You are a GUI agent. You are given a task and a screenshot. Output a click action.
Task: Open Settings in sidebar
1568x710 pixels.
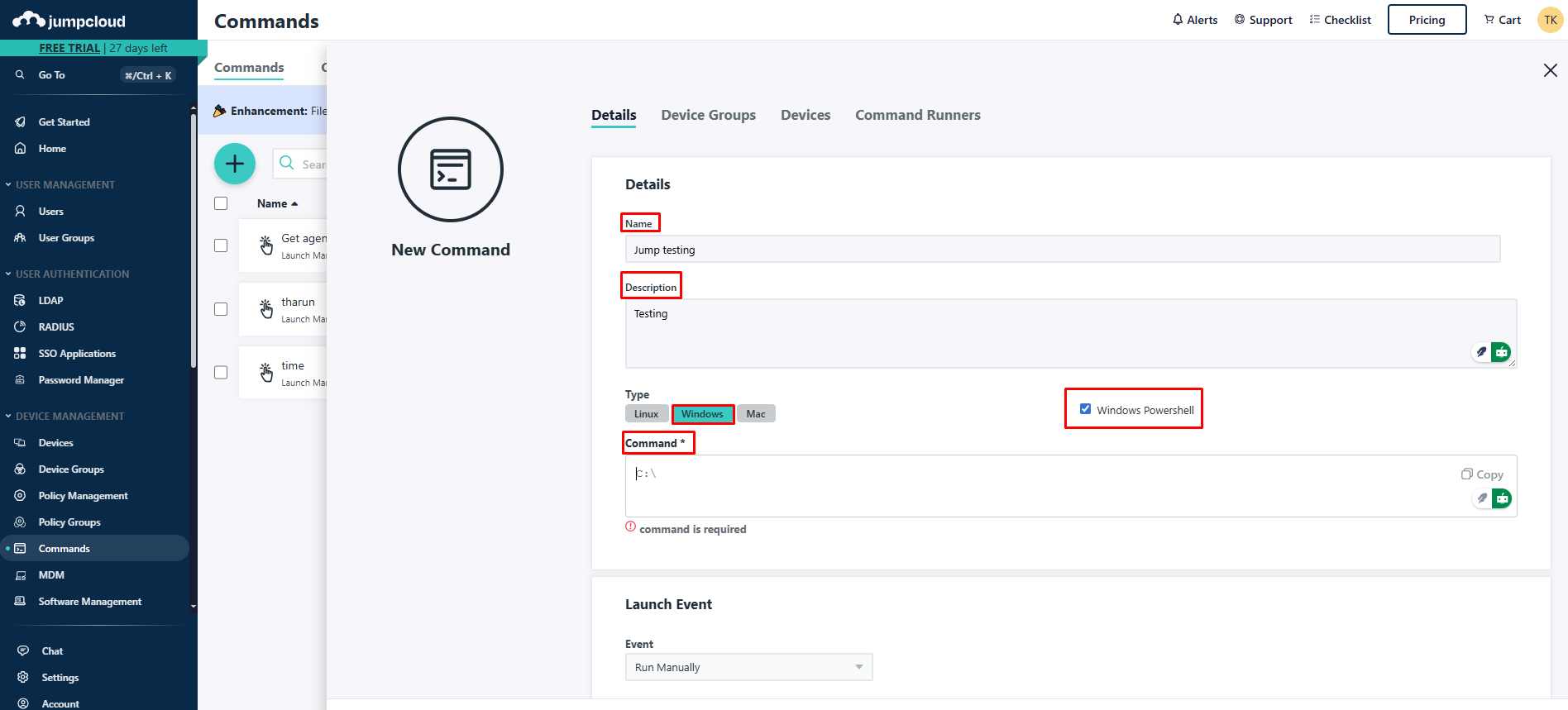click(x=60, y=677)
